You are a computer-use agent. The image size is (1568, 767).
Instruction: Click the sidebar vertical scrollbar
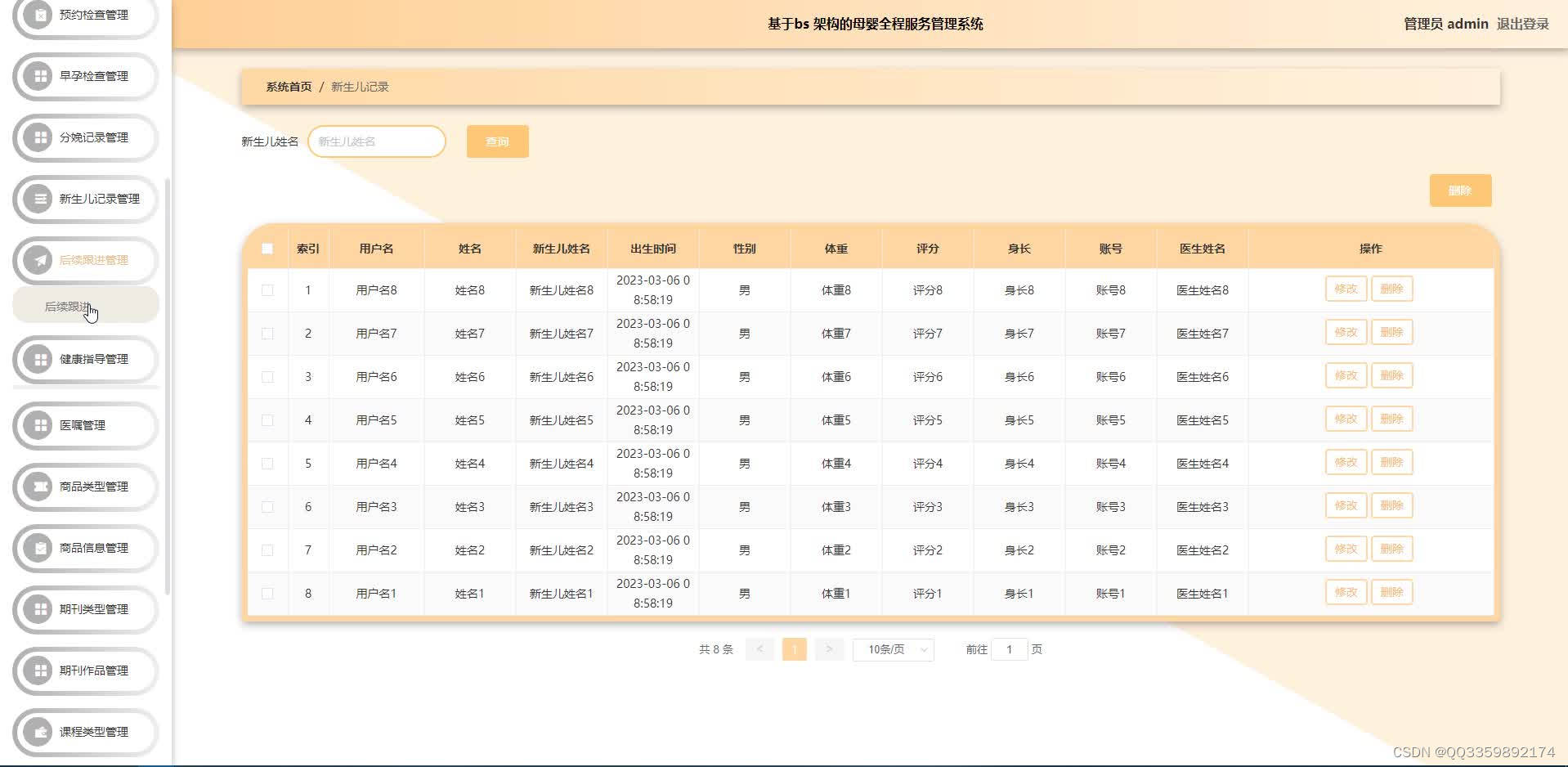point(168,386)
